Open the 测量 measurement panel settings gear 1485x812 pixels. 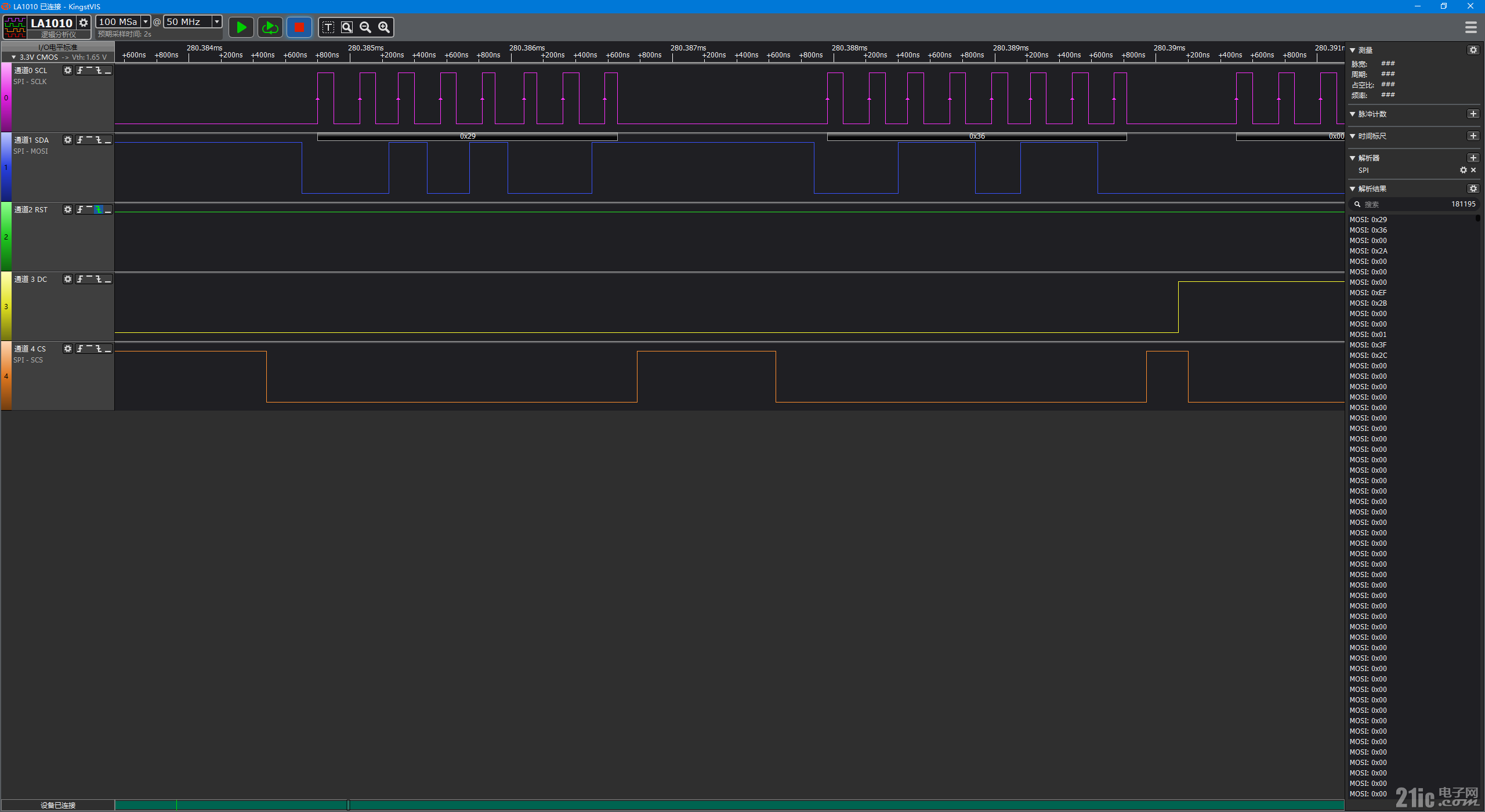pyautogui.click(x=1473, y=50)
